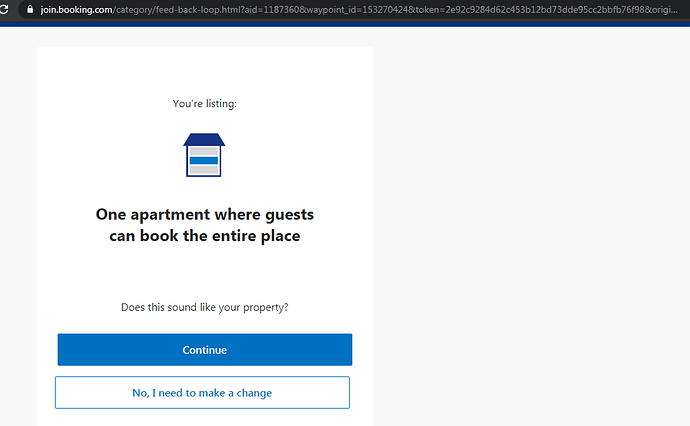The image size is (690, 426).
Task: Click blank white space below the heading
Action: click(205, 273)
